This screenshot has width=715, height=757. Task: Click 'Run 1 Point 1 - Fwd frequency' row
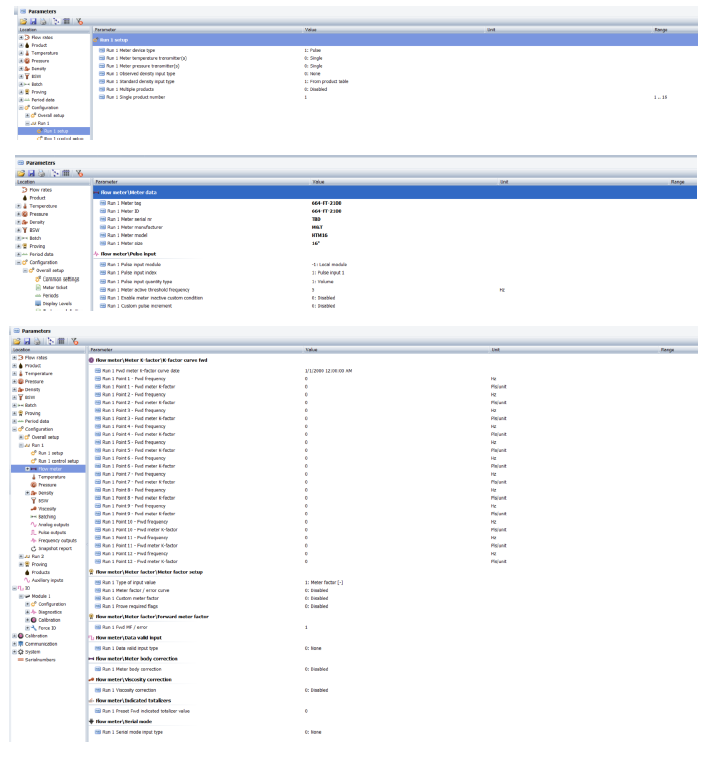click(393, 379)
